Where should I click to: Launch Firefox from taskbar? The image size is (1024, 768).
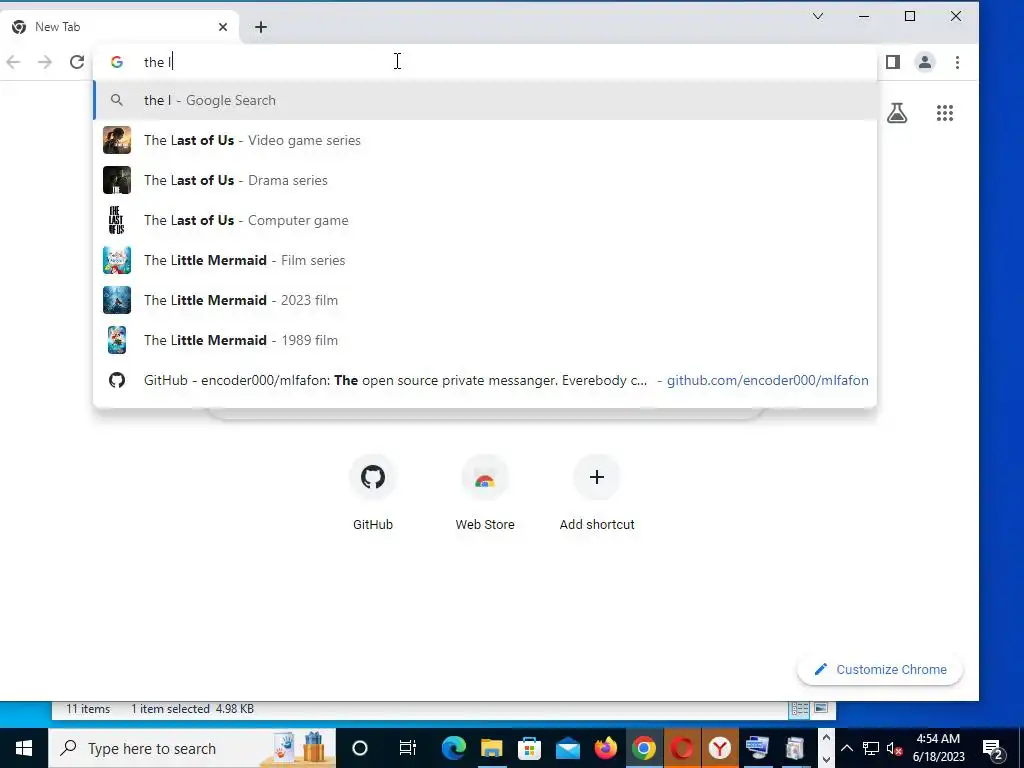click(605, 748)
